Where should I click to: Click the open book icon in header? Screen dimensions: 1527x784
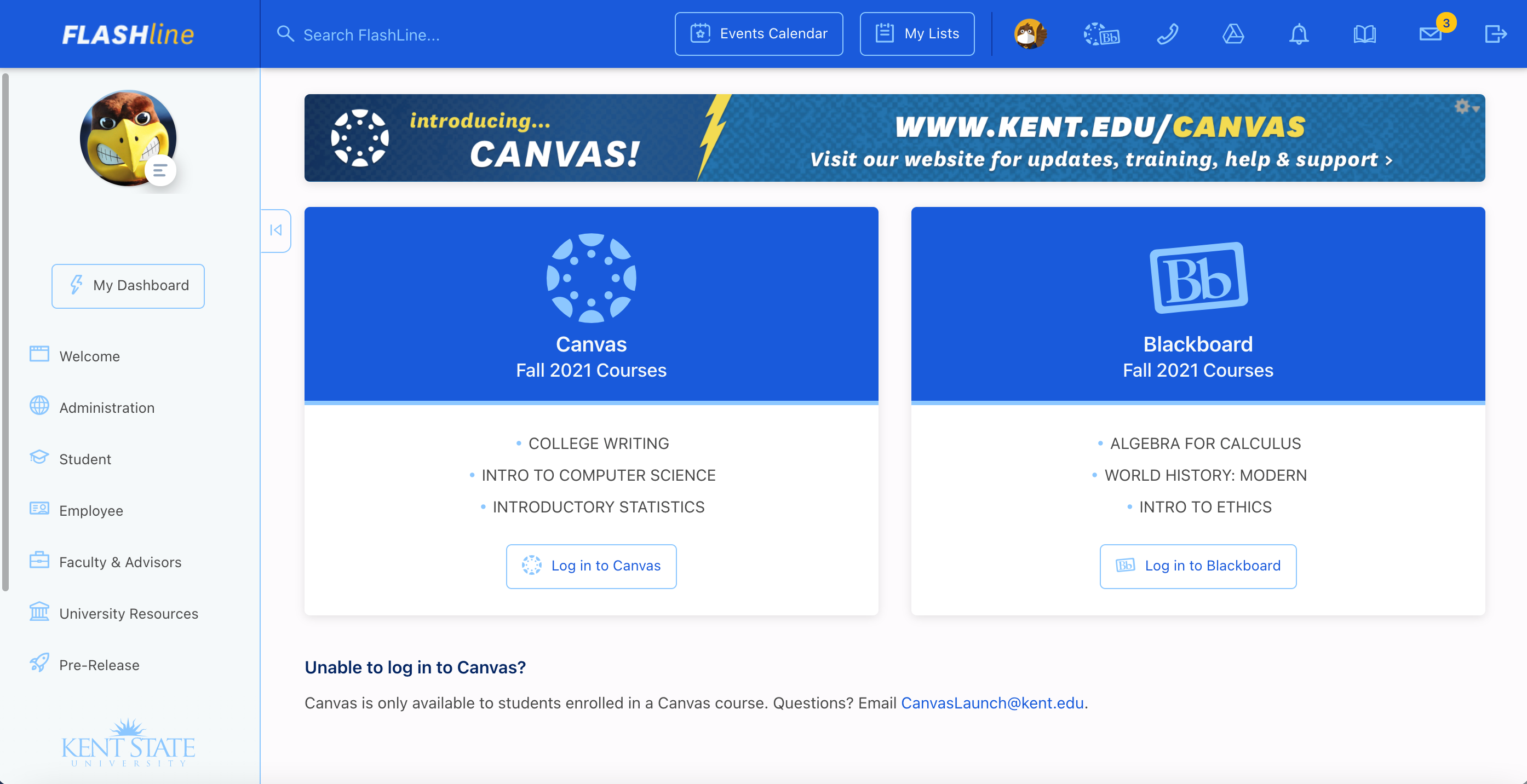(1364, 34)
